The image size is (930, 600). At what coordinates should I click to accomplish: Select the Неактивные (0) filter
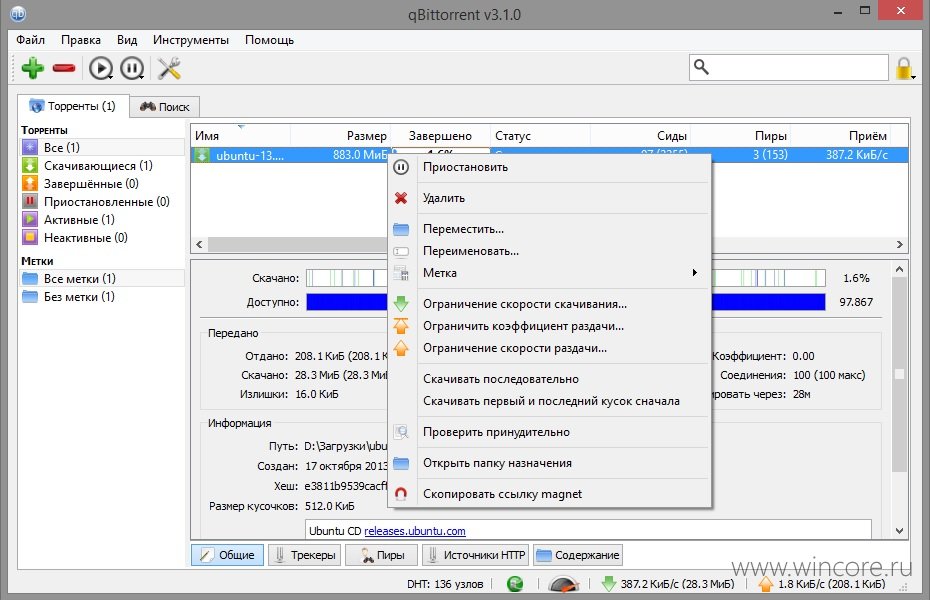click(103, 238)
